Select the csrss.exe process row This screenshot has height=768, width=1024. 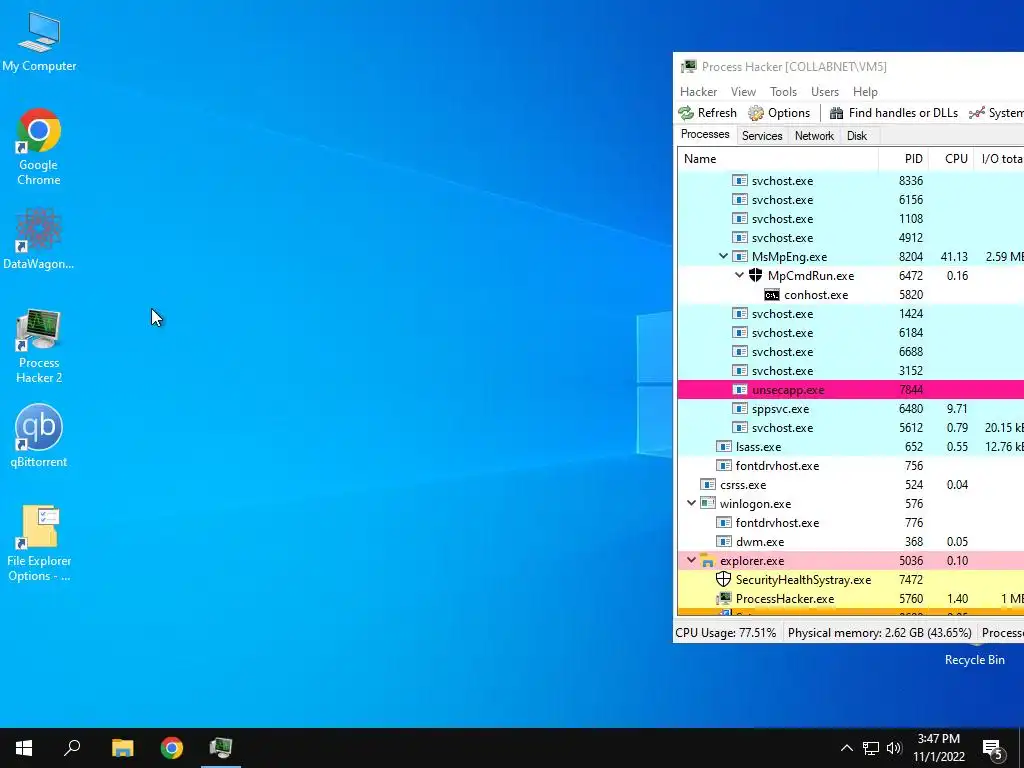point(851,485)
